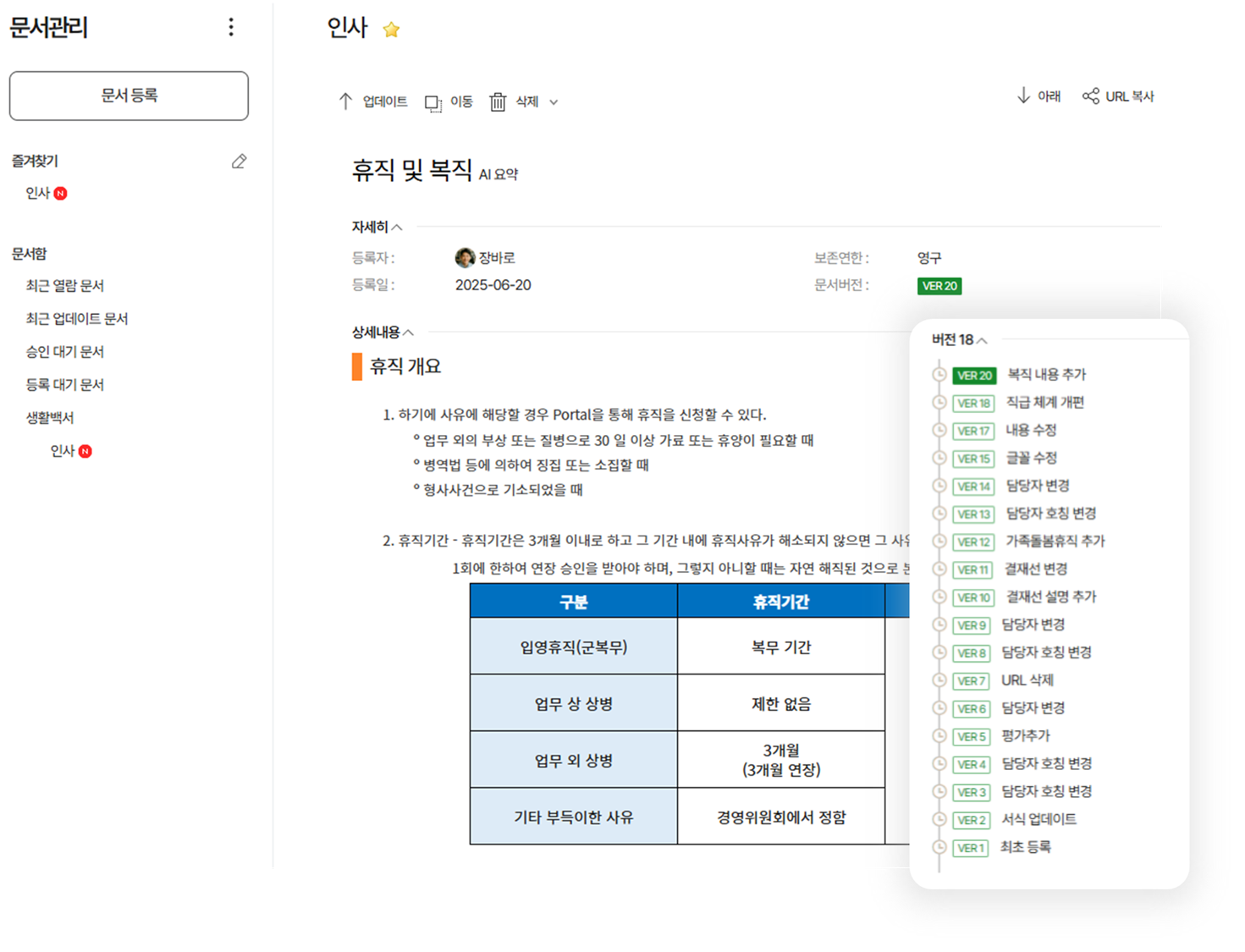
Task: Collapse the 자세히 section
Action: pyautogui.click(x=399, y=226)
